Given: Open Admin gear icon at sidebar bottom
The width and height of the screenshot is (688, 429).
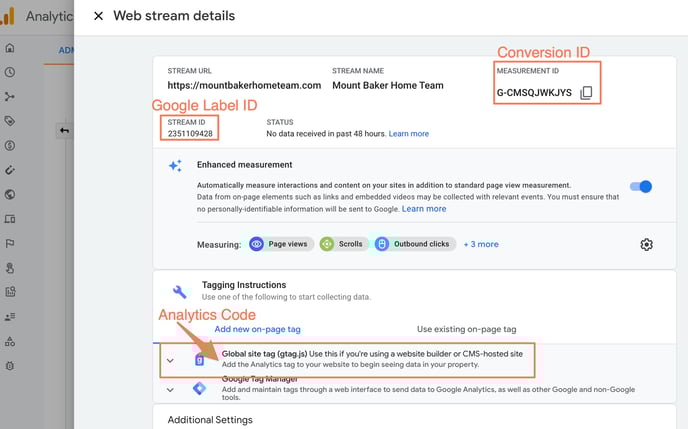Looking at the screenshot, I should point(9,365).
